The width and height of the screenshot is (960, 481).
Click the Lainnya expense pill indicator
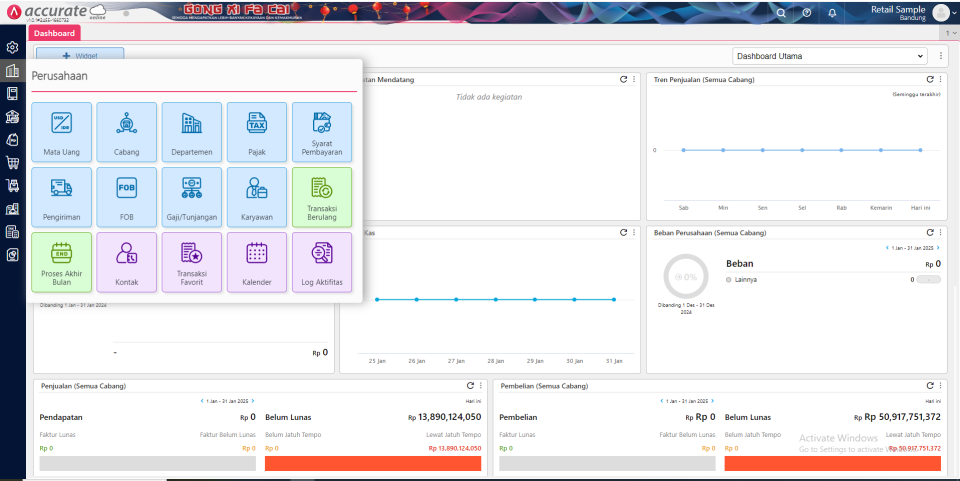pyautogui.click(x=929, y=280)
